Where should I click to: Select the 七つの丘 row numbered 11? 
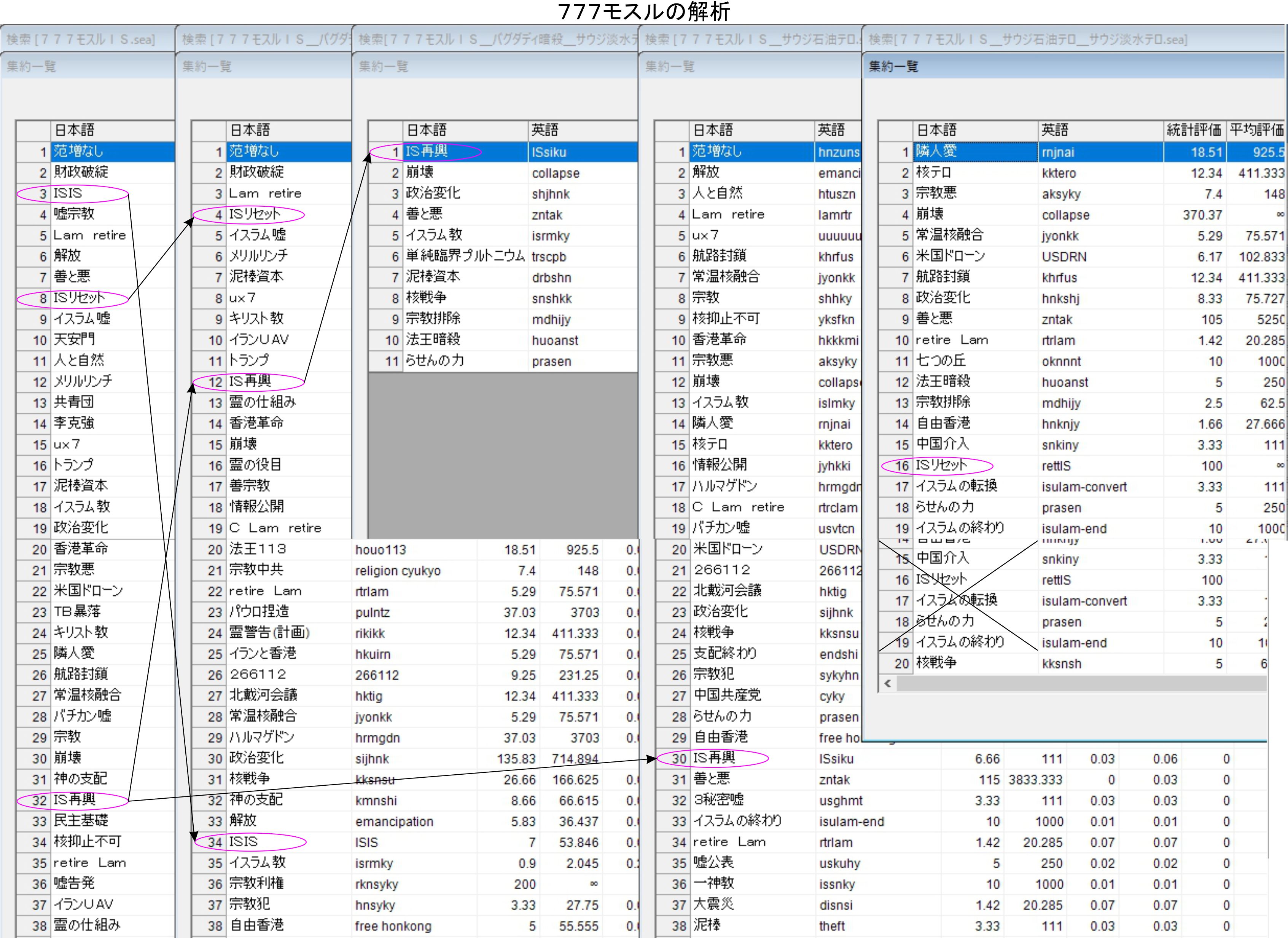pyautogui.click(x=941, y=361)
